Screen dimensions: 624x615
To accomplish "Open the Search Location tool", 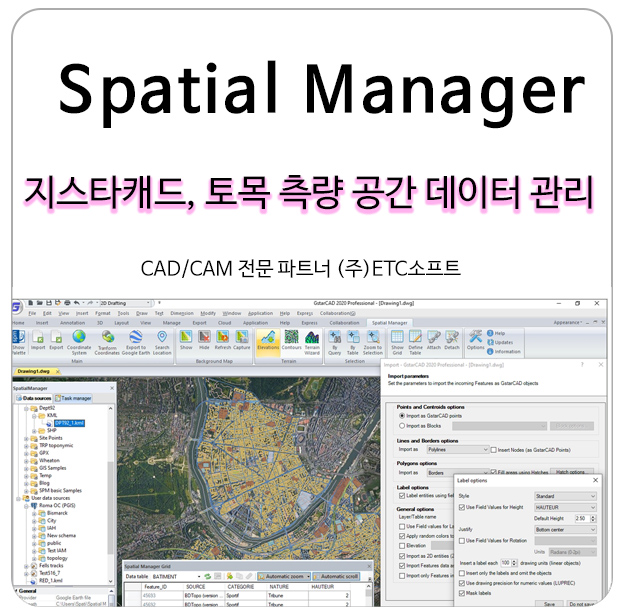I will pos(162,342).
